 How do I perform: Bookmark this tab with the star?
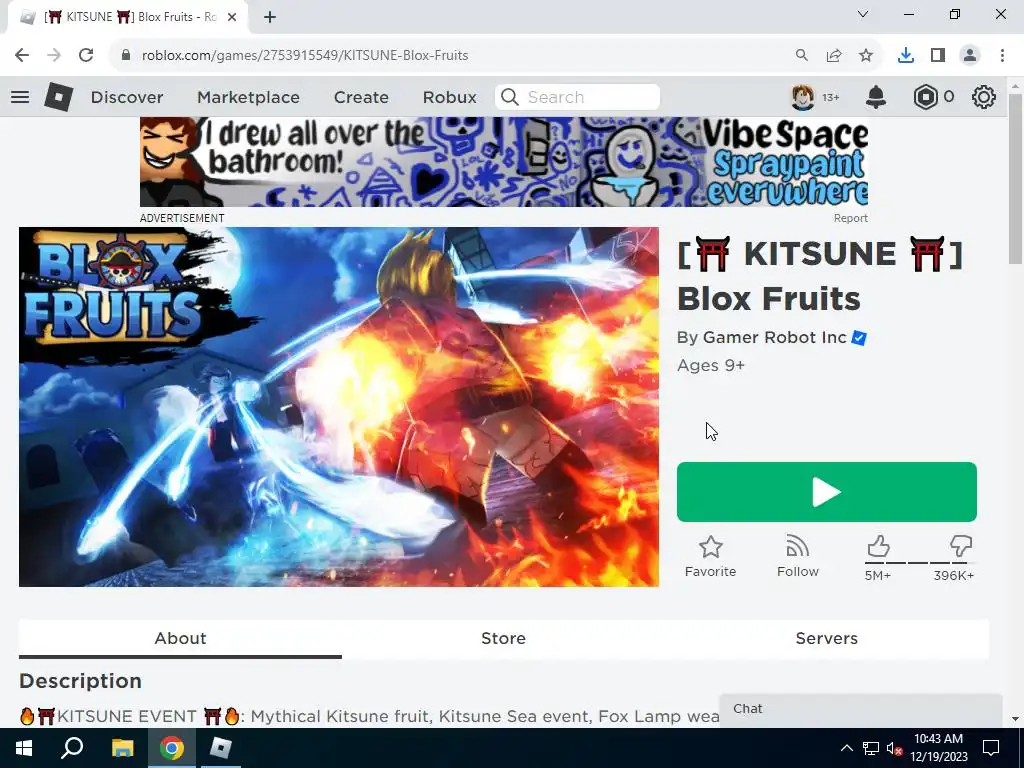tap(866, 55)
